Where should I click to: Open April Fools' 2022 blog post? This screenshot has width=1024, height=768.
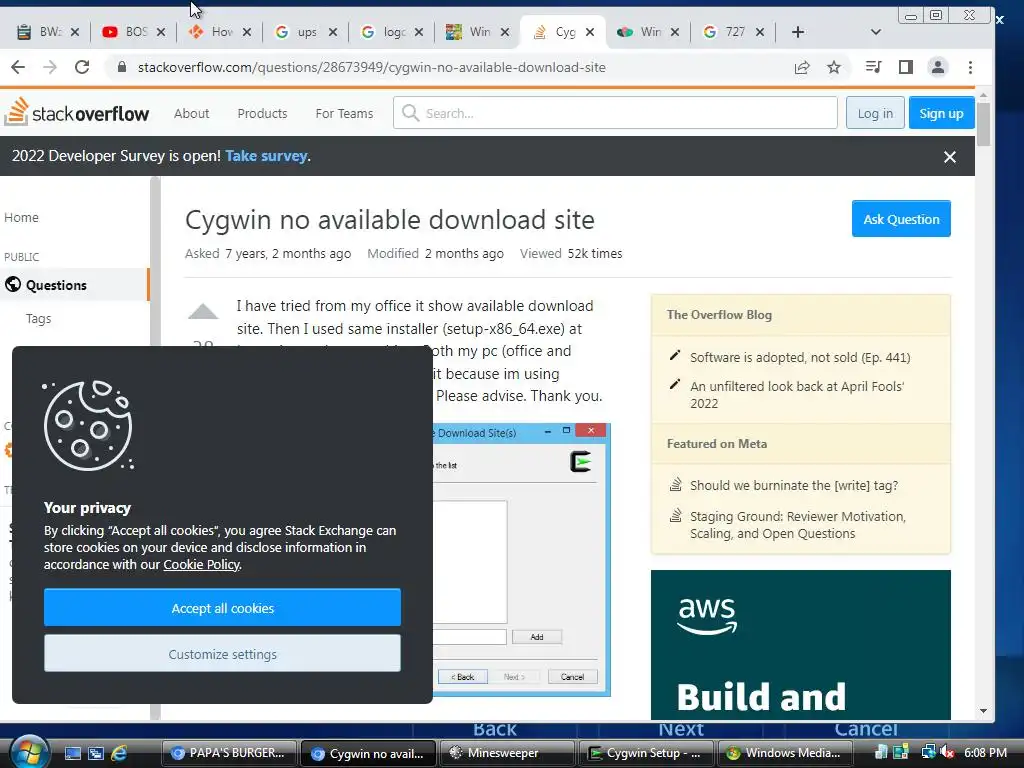[x=797, y=394]
